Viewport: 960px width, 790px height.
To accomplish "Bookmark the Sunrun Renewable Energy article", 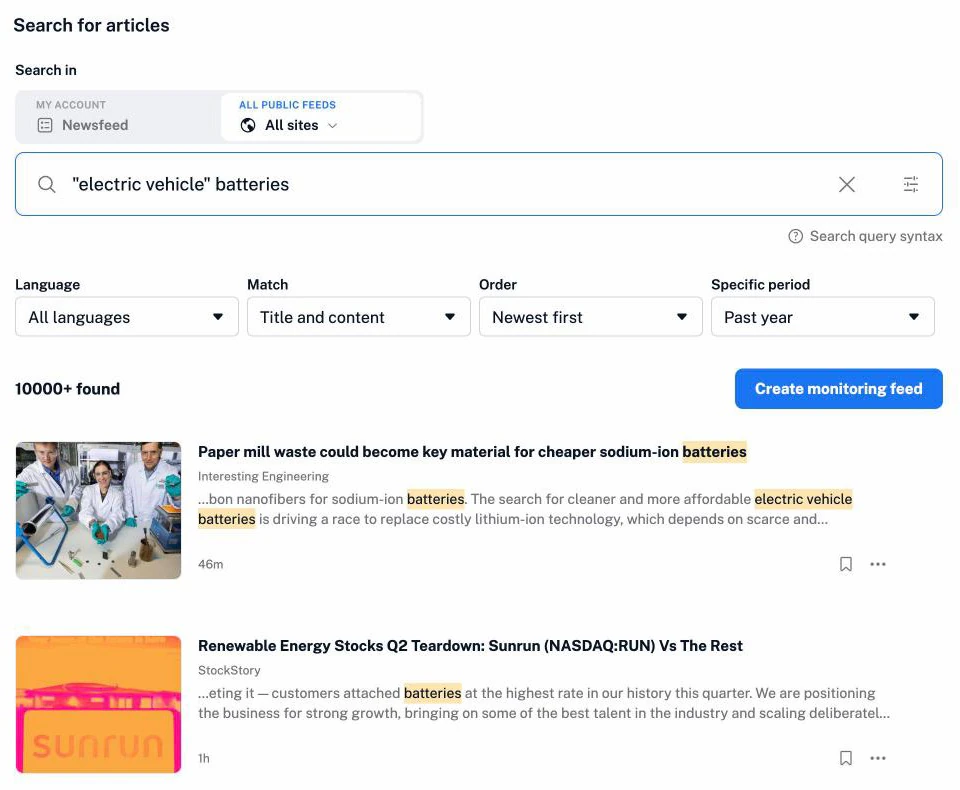I will [x=846, y=758].
